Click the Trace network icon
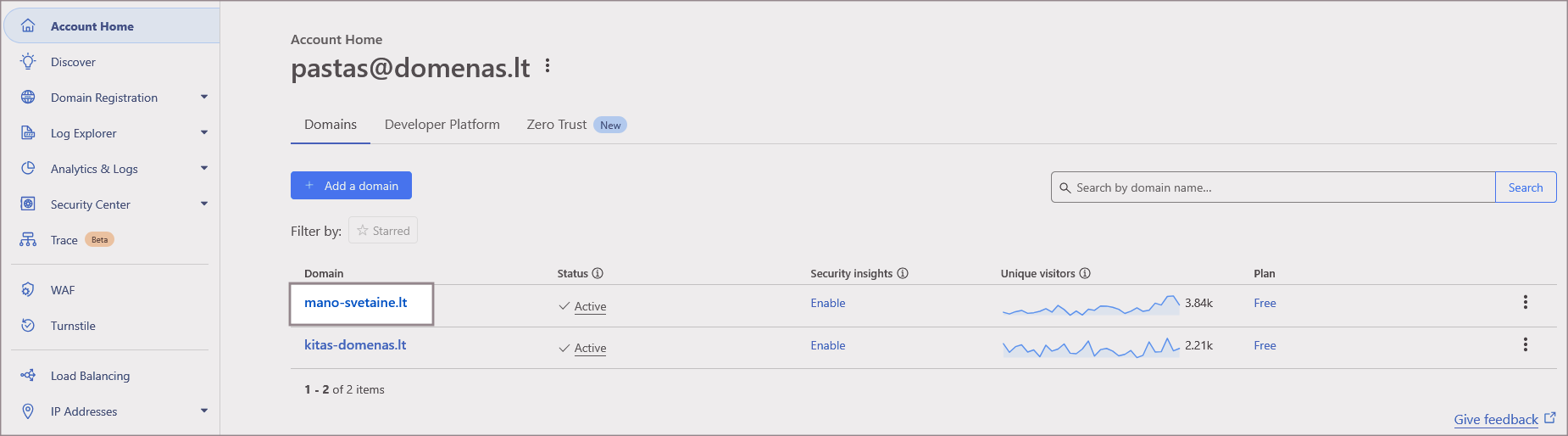This screenshot has height=436, width=1568. coord(28,240)
